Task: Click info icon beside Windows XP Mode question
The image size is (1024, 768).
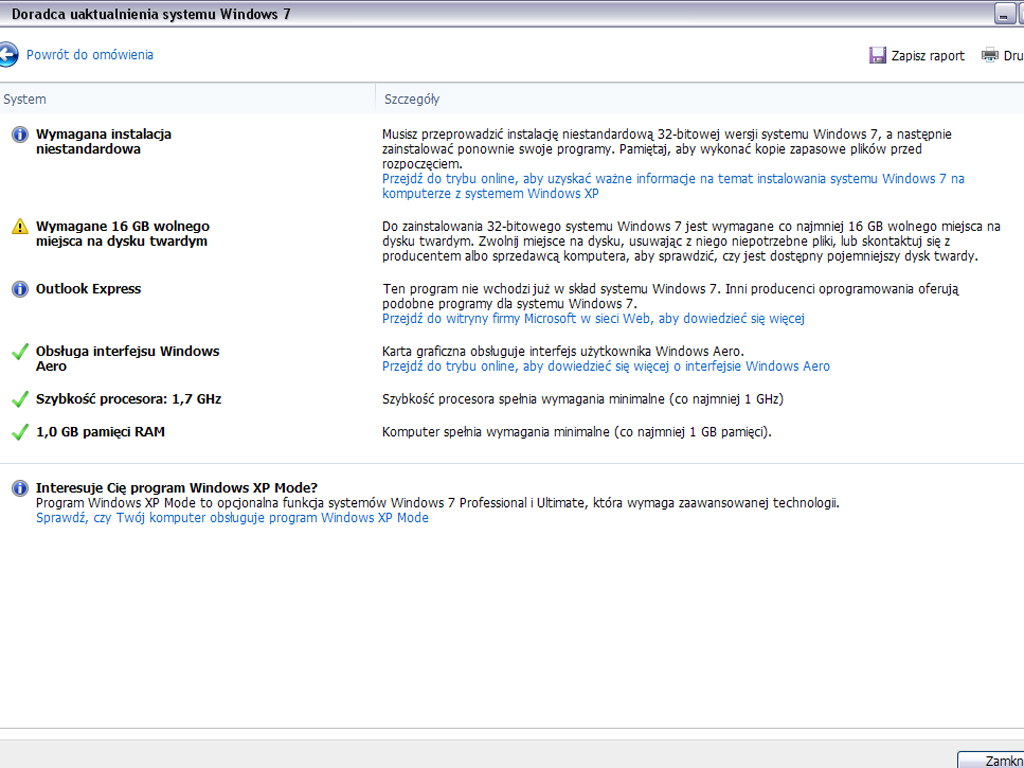Action: click(x=20, y=489)
